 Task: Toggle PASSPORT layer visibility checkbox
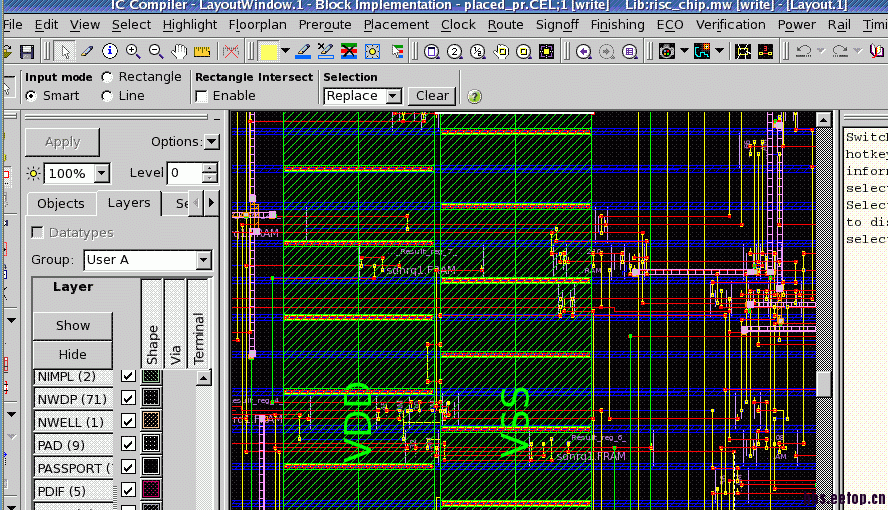click(129, 467)
